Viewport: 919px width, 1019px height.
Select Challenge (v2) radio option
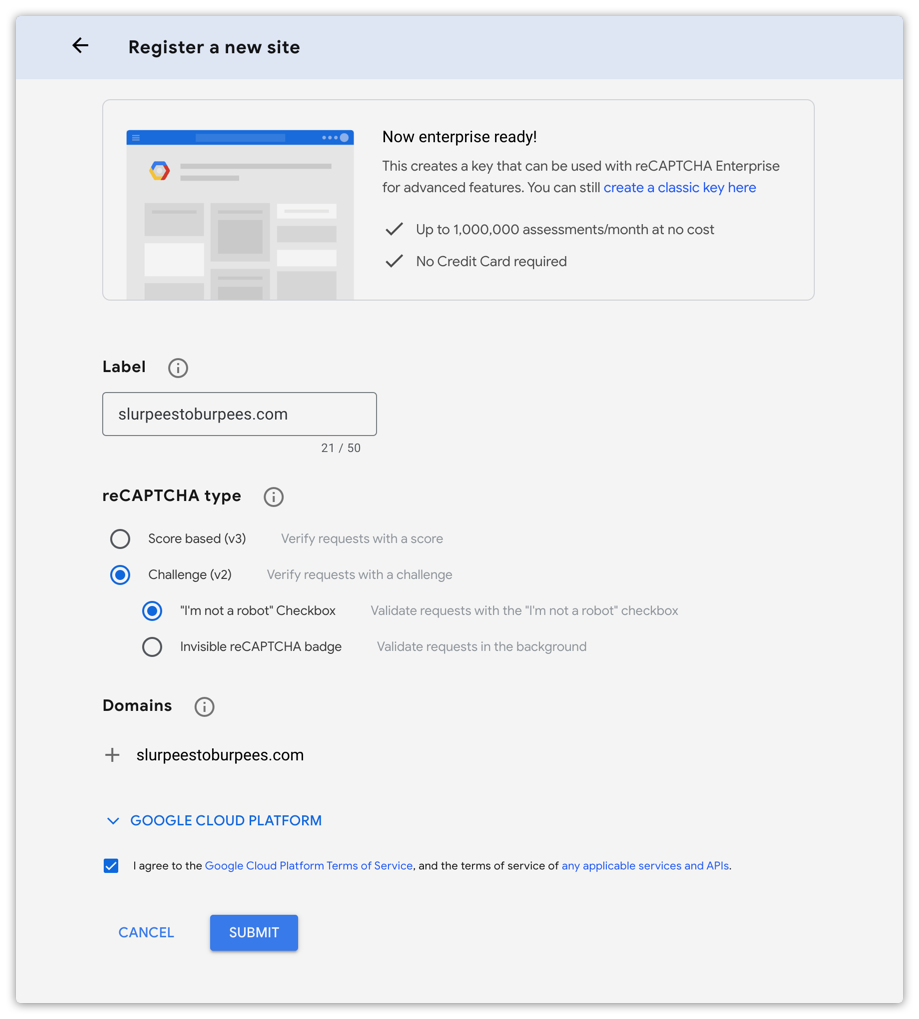point(120,575)
